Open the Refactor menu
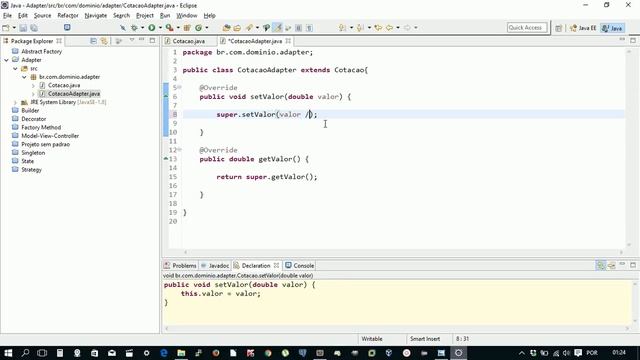 68,16
